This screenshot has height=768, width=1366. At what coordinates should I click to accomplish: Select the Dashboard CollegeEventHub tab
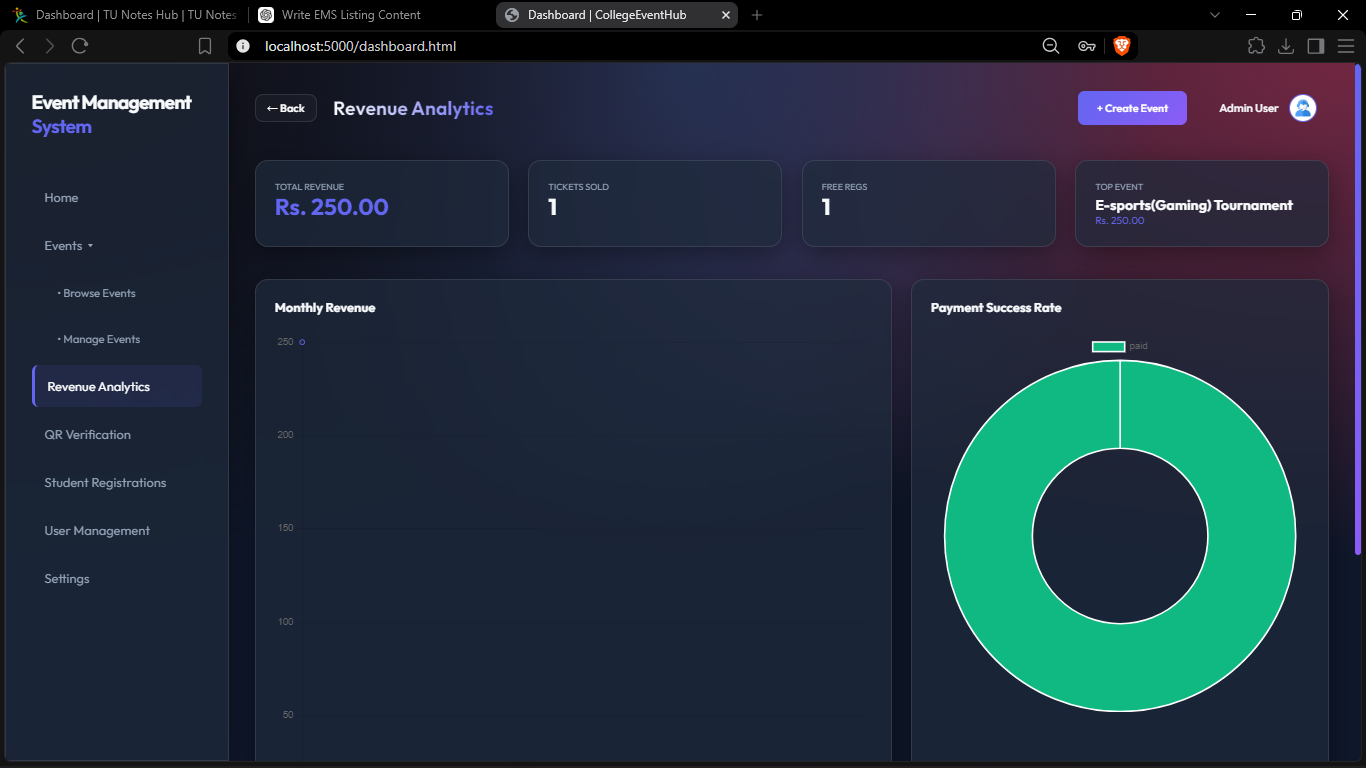coord(617,15)
